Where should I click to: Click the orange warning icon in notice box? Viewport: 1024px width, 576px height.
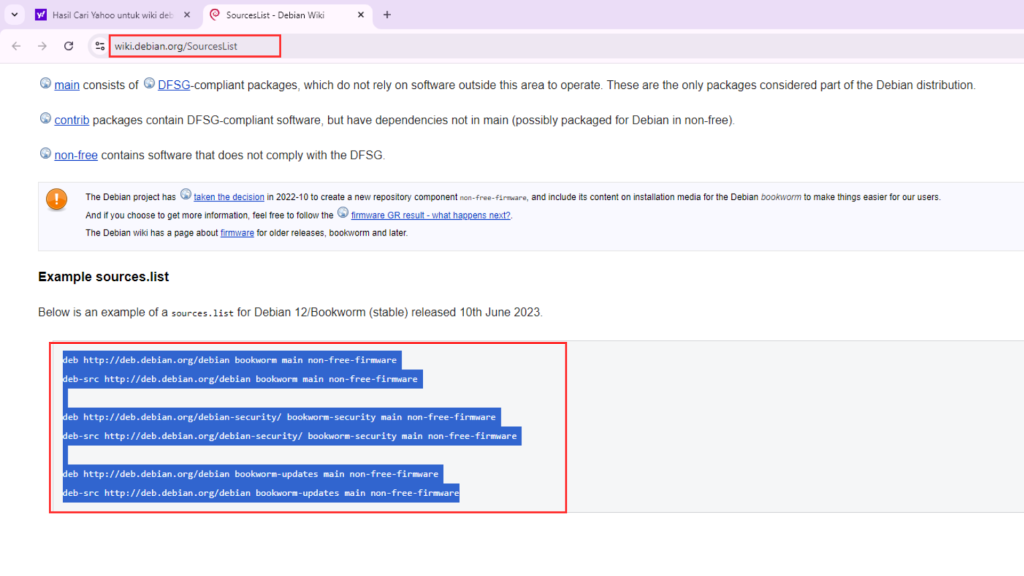click(57, 199)
